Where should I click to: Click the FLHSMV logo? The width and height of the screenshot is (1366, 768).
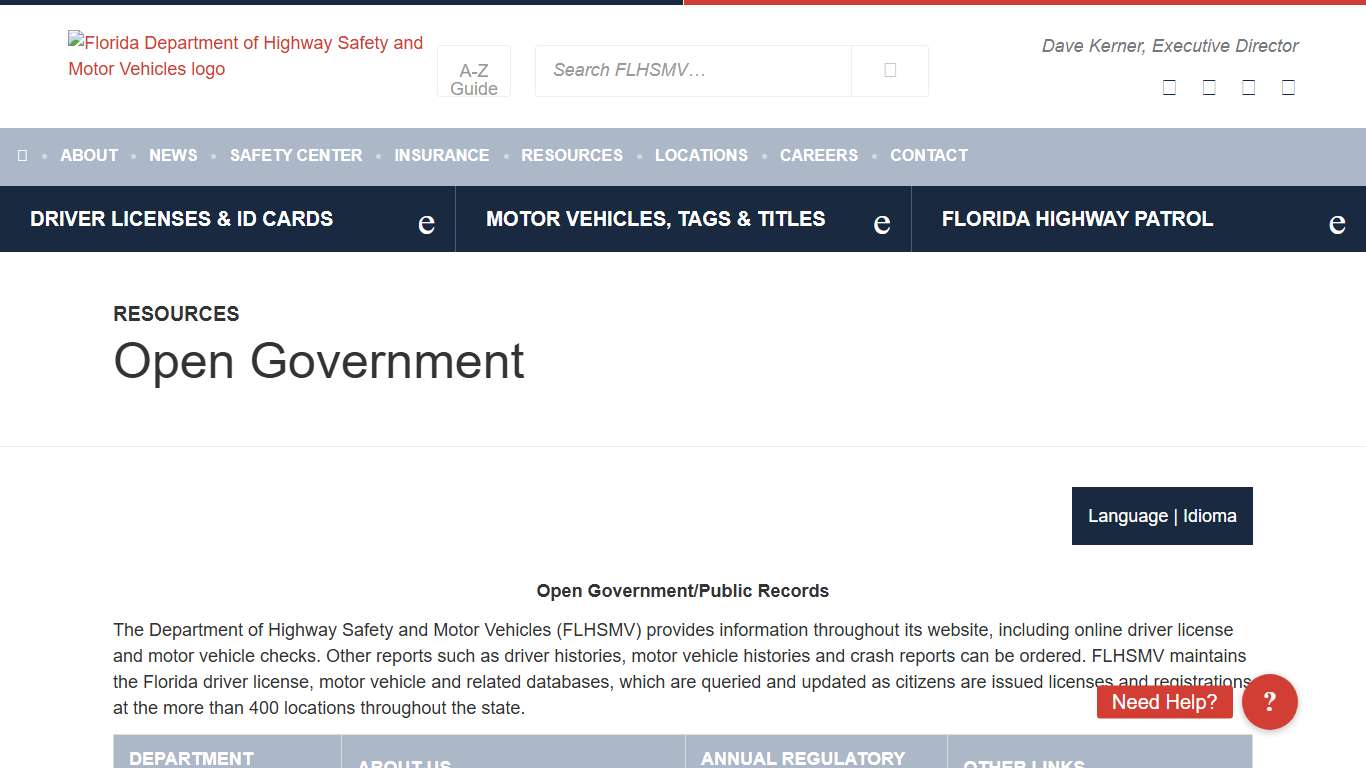tap(246, 56)
